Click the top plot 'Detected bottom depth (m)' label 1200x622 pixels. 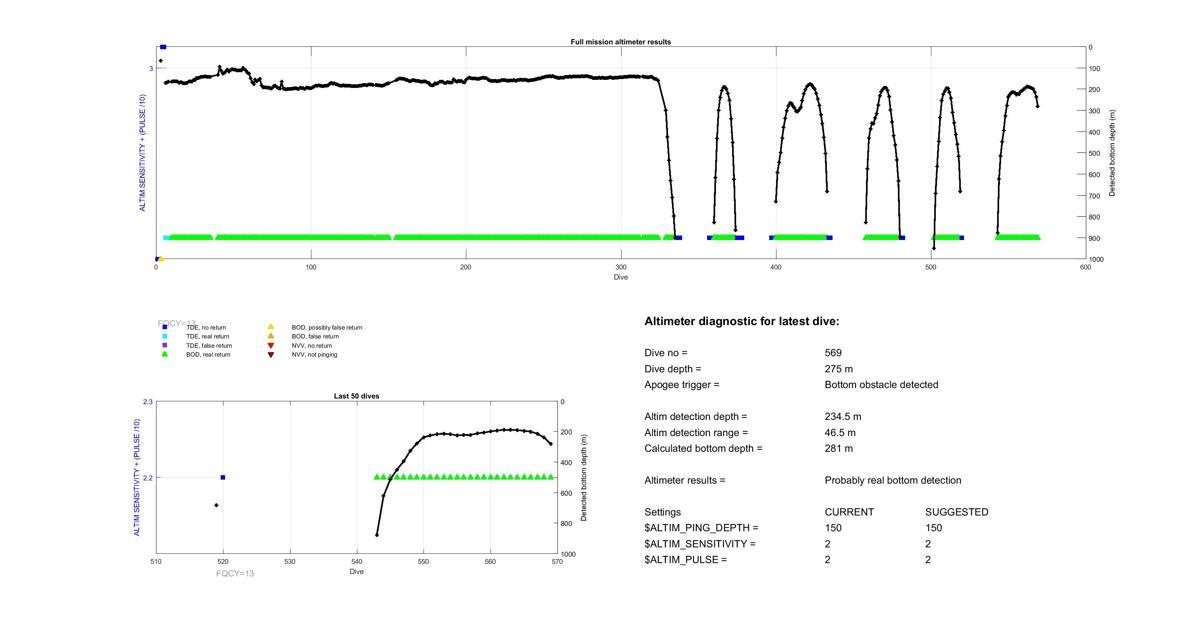point(1113,153)
